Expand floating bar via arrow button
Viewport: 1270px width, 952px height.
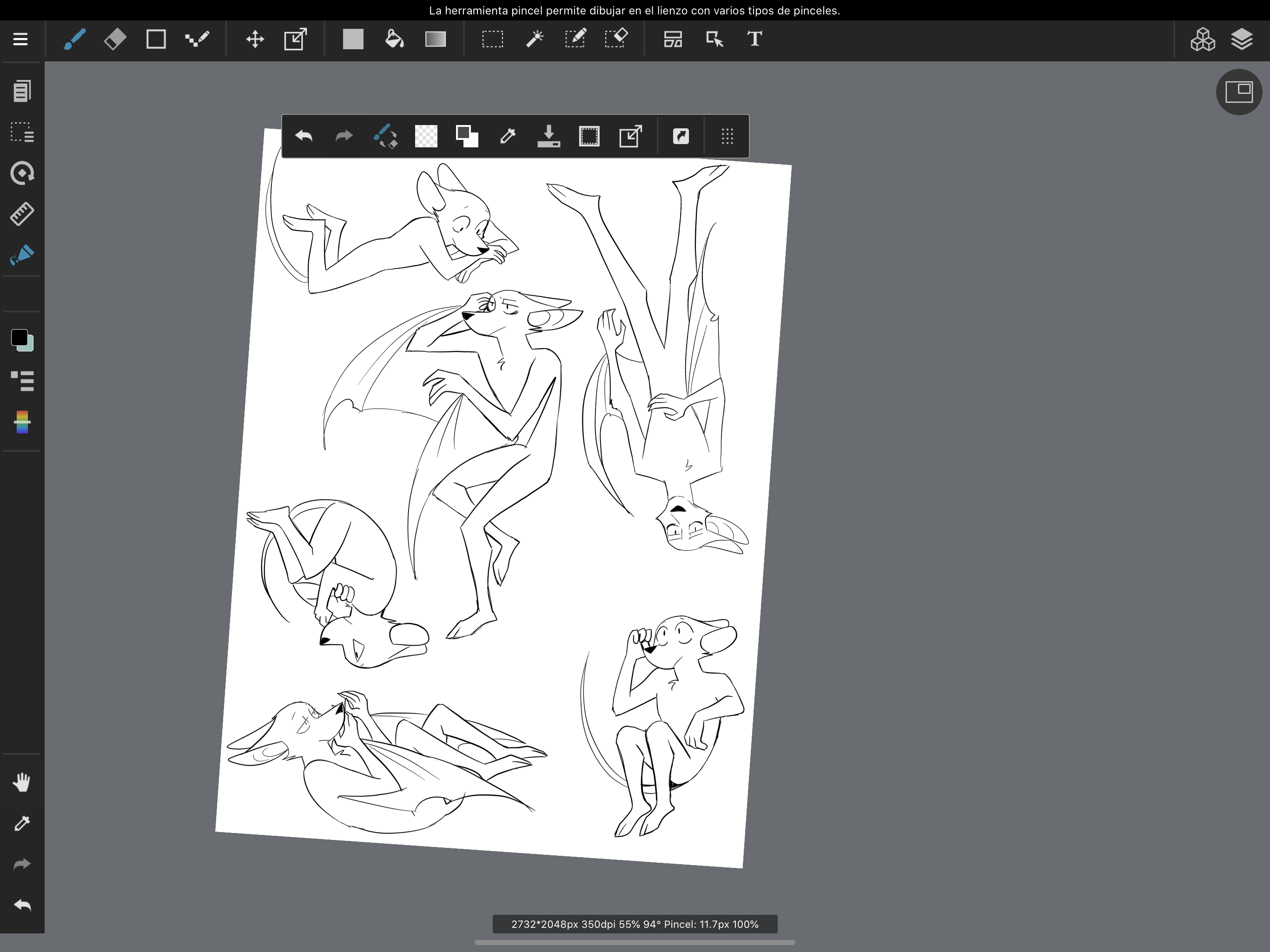pyautogui.click(x=681, y=137)
